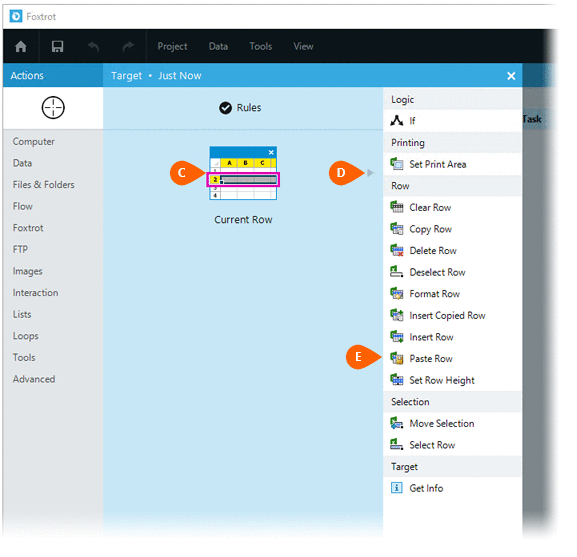Choose the Paste Row action label
This screenshot has height=557, width=577.
431,359
